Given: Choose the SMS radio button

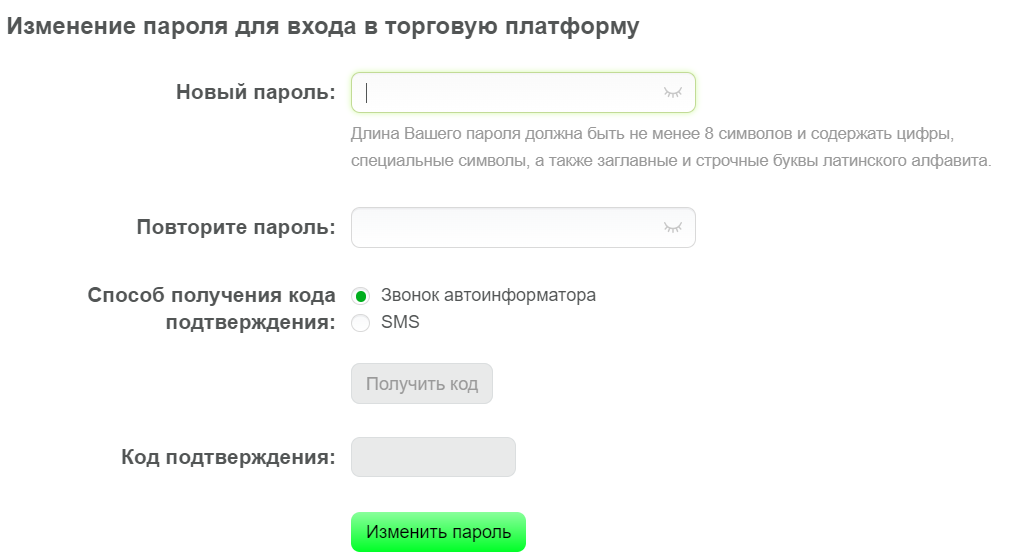Looking at the screenshot, I should pyautogui.click(x=360, y=323).
